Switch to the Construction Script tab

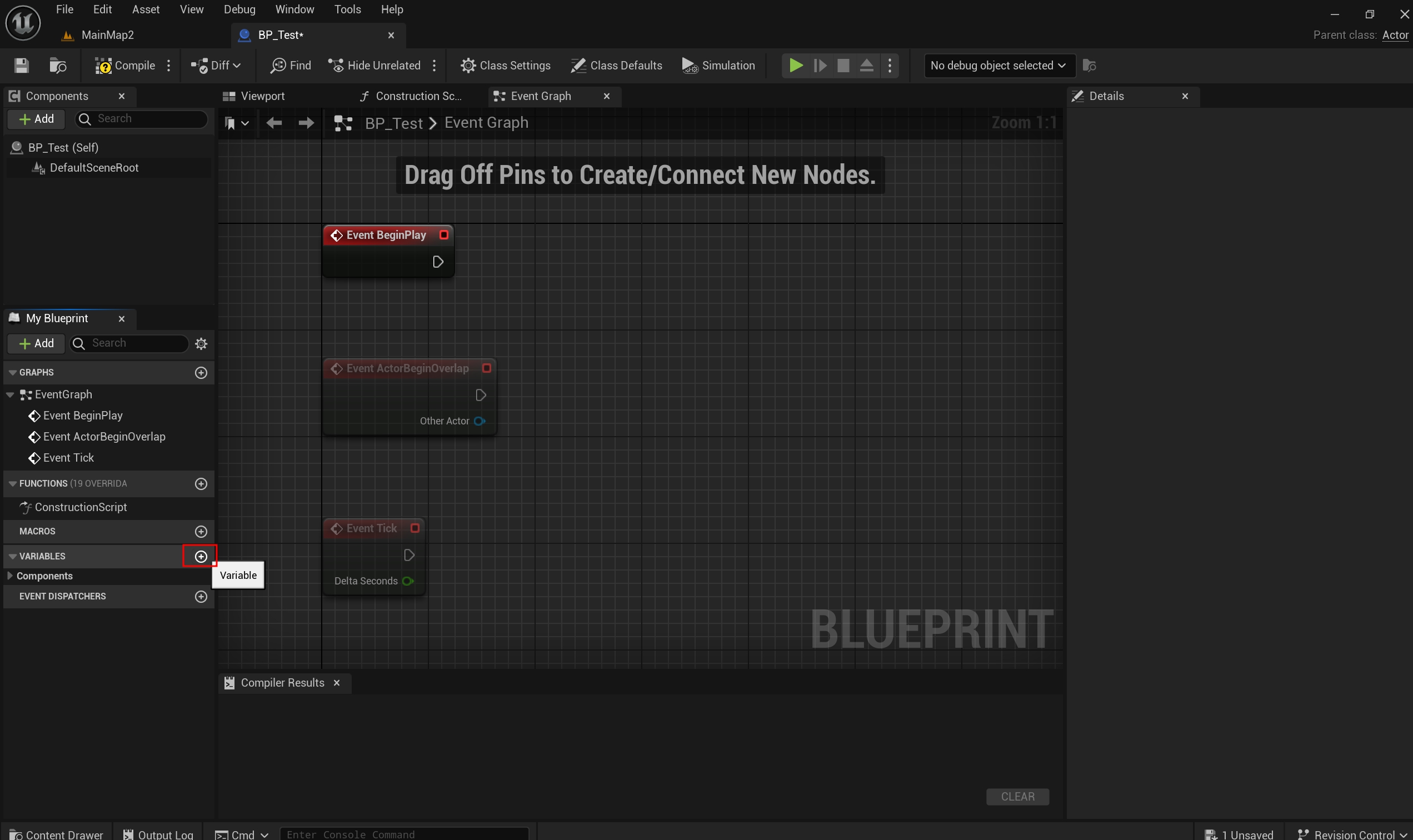[418, 96]
